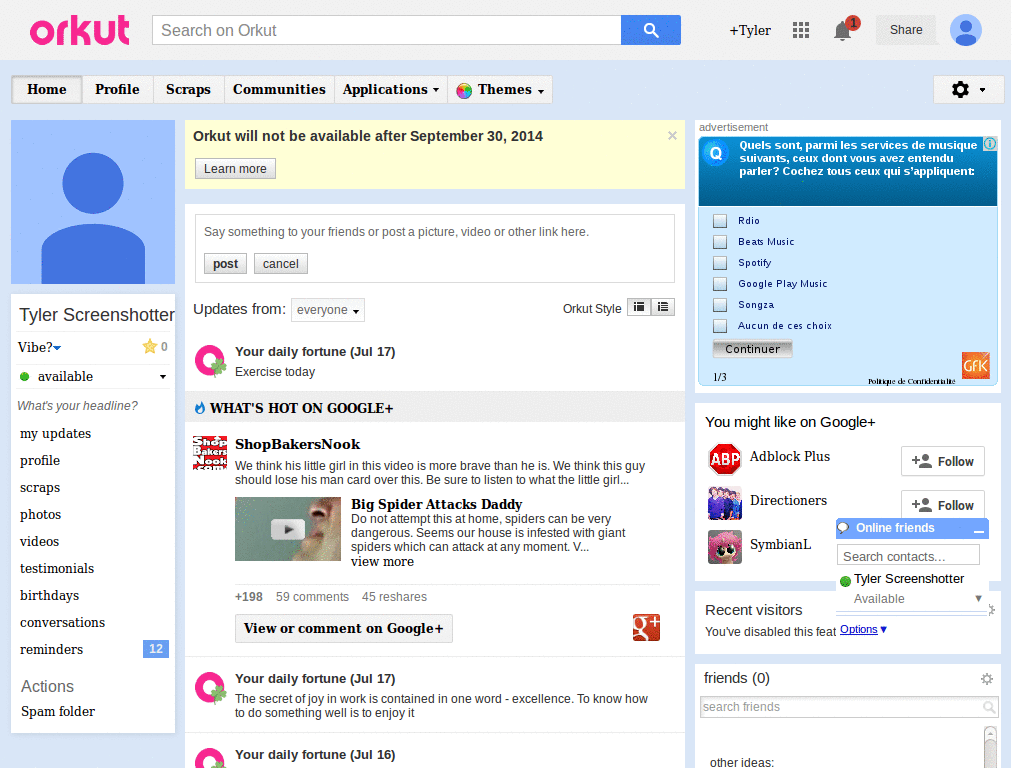Open the Themes dropdown menu

500,89
